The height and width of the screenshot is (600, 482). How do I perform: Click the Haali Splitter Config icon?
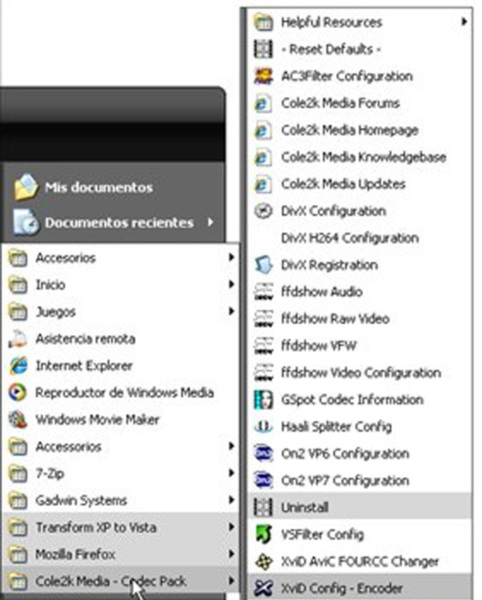[264, 426]
